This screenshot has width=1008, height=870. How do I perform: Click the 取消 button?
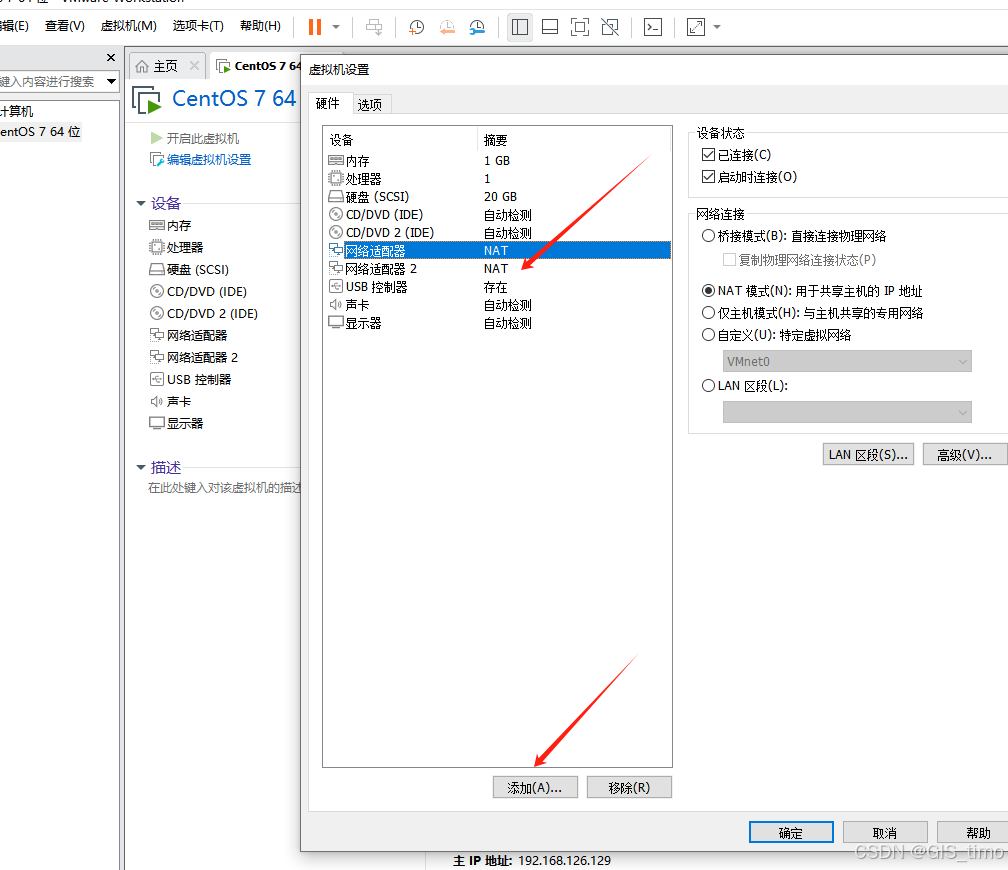tap(885, 832)
